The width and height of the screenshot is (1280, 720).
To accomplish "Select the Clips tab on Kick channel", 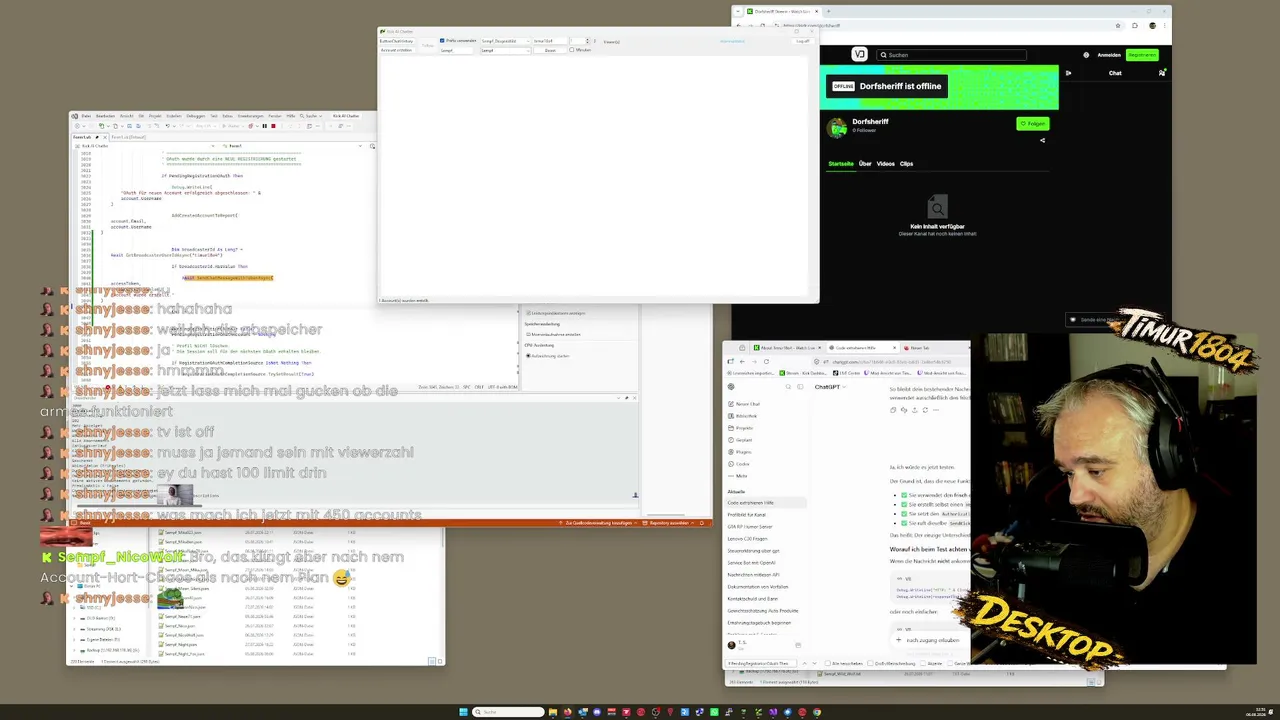I will [x=906, y=164].
